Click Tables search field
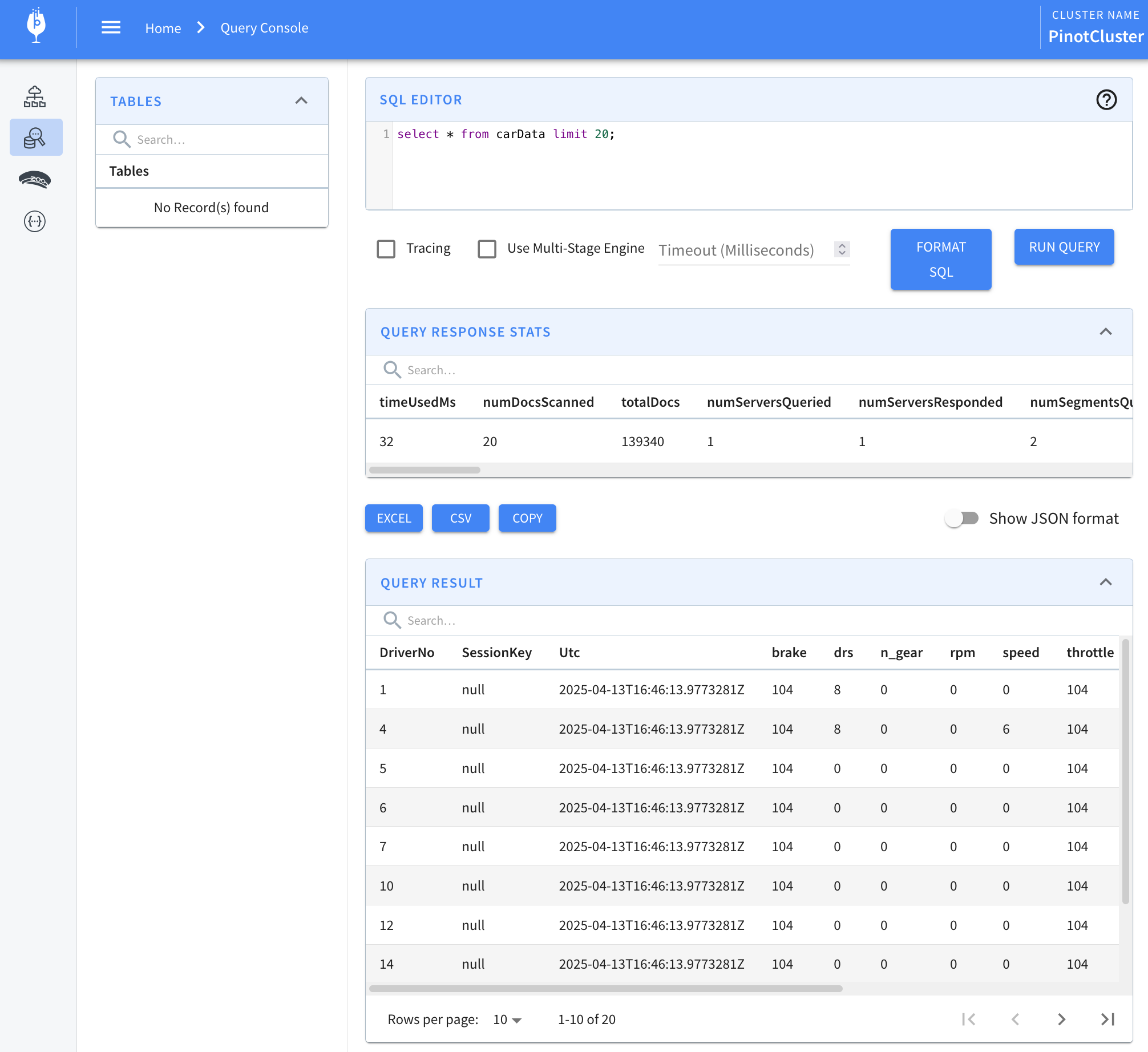The image size is (1148, 1052). pos(228,140)
